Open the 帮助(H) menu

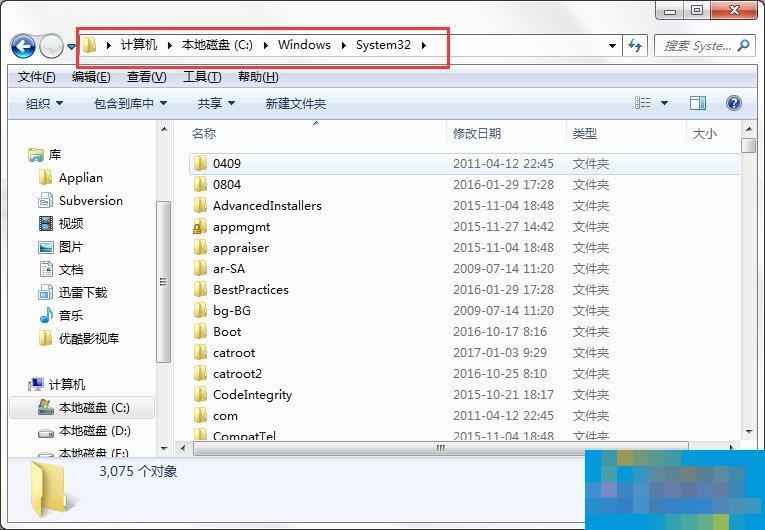[x=258, y=77]
